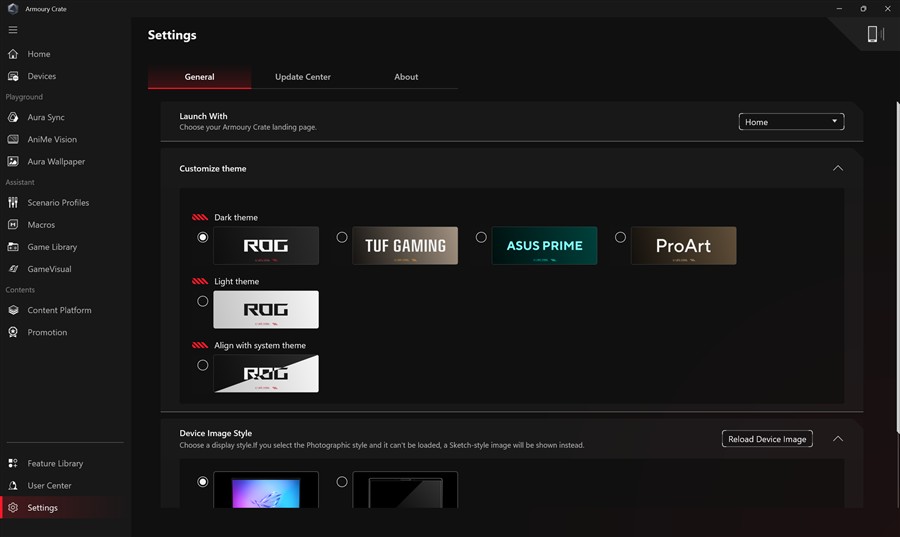Open the Aura Sync section

[x=45, y=117]
